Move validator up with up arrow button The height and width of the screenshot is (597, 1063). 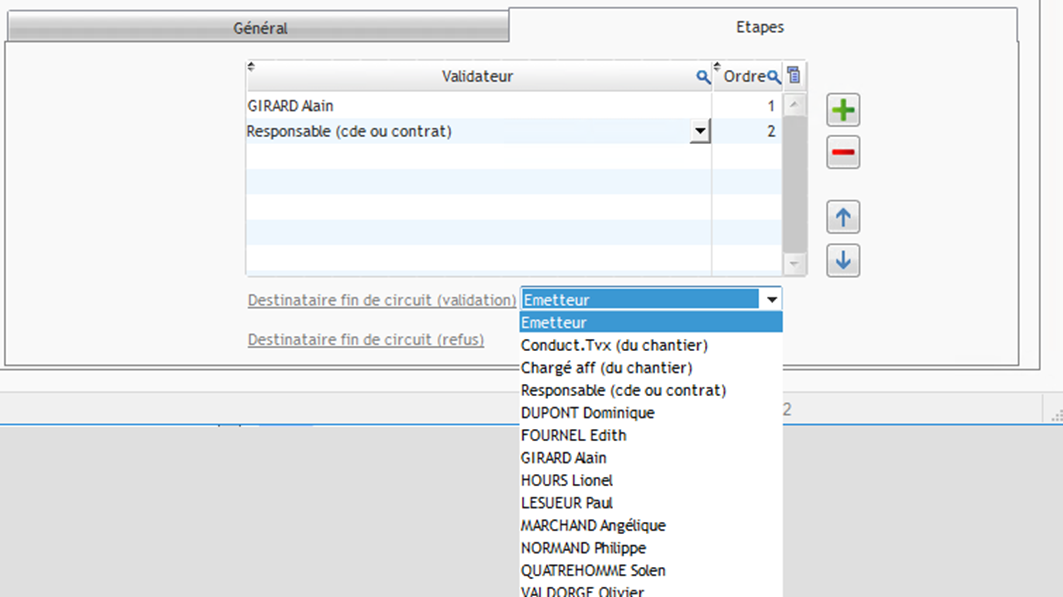click(843, 217)
